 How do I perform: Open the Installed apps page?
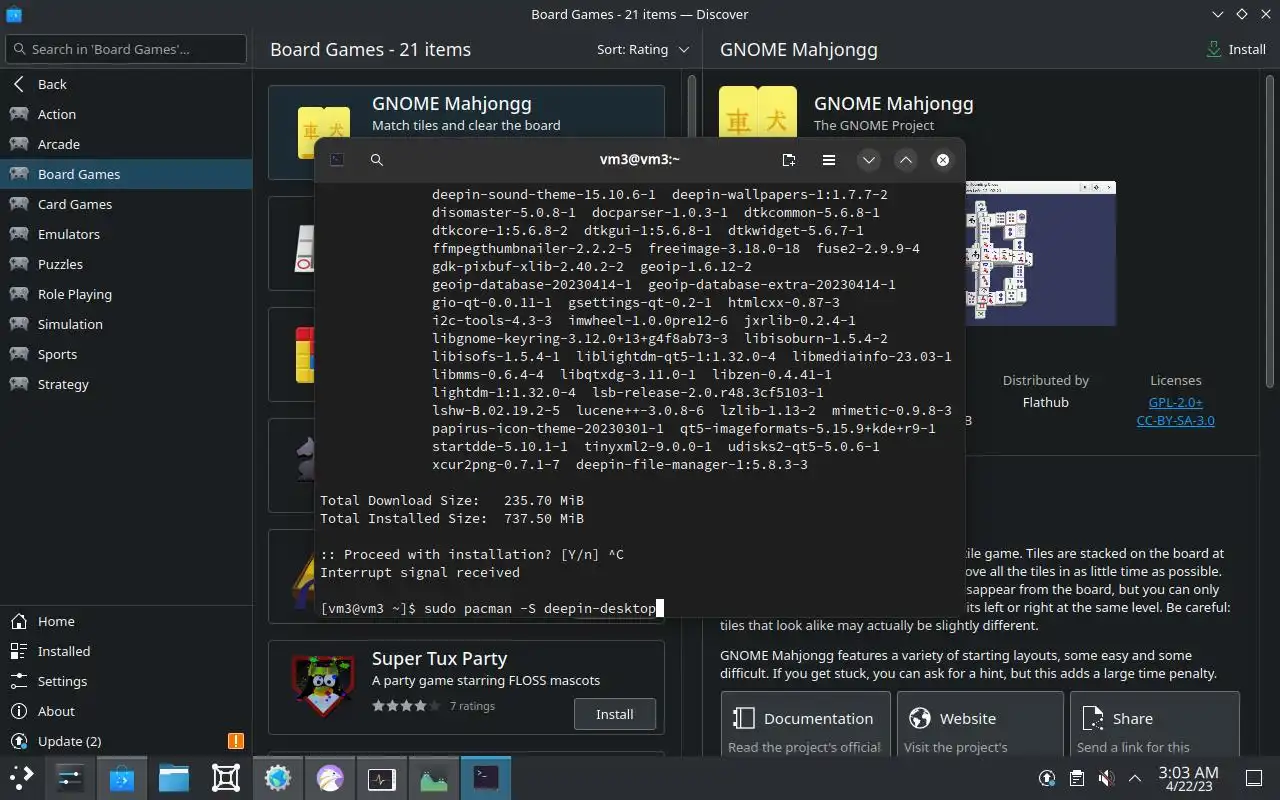click(126, 651)
